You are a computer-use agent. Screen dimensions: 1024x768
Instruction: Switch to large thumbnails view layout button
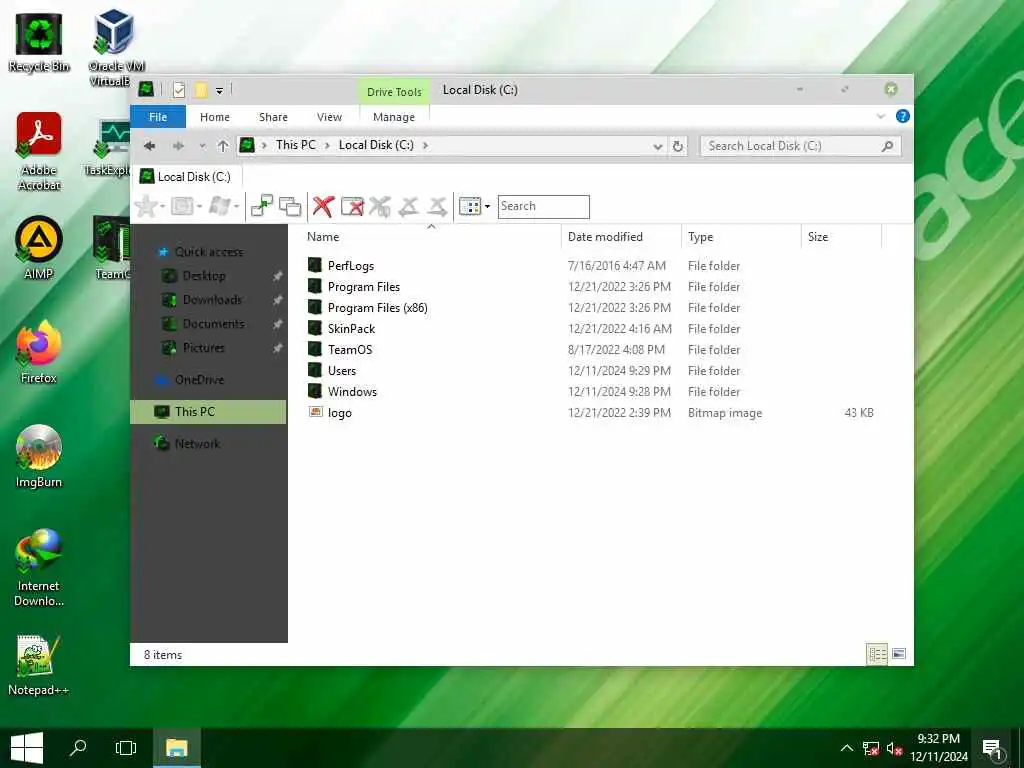pos(899,654)
